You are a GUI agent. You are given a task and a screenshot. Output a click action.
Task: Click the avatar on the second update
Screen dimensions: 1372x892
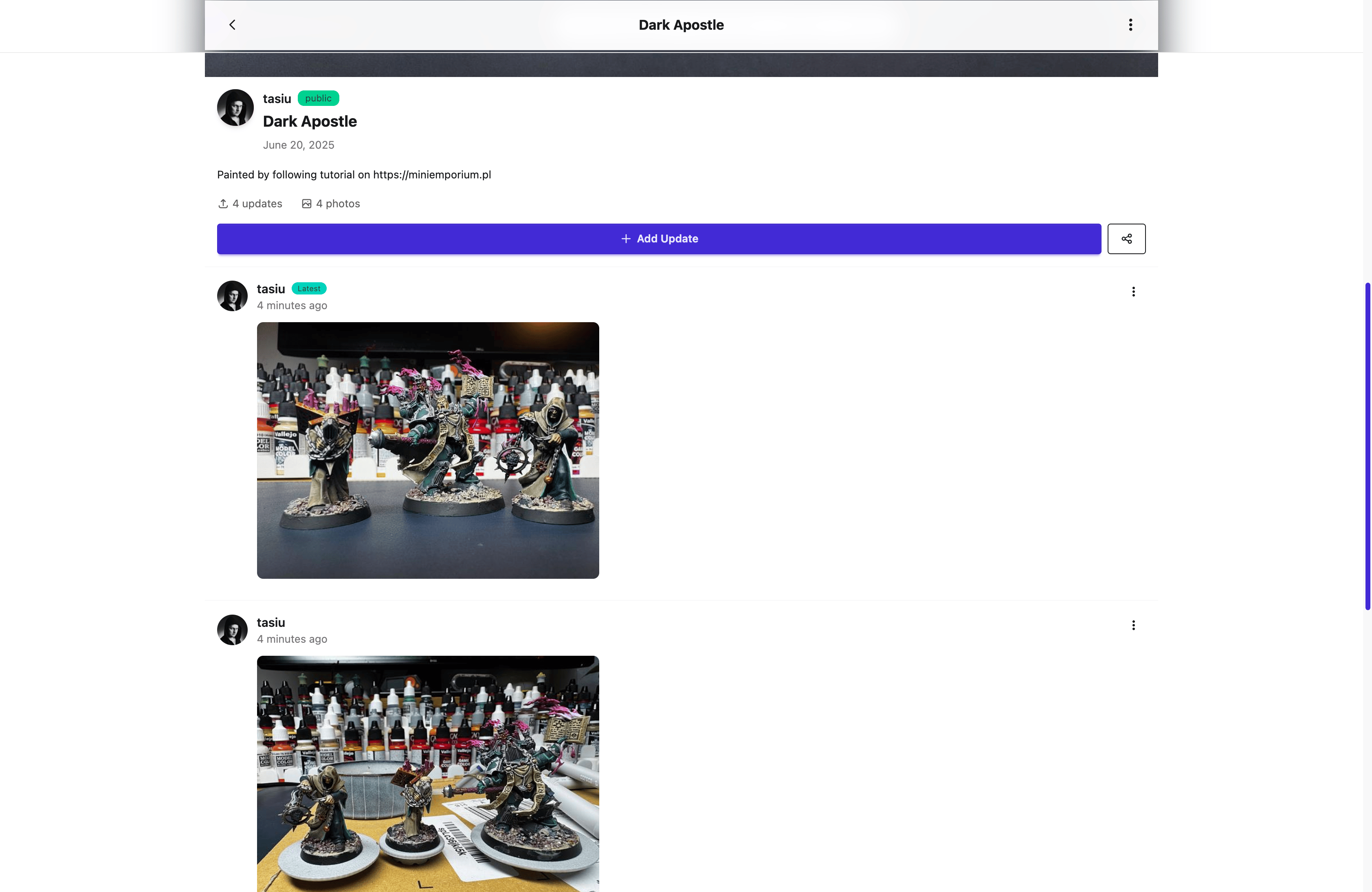tap(232, 629)
